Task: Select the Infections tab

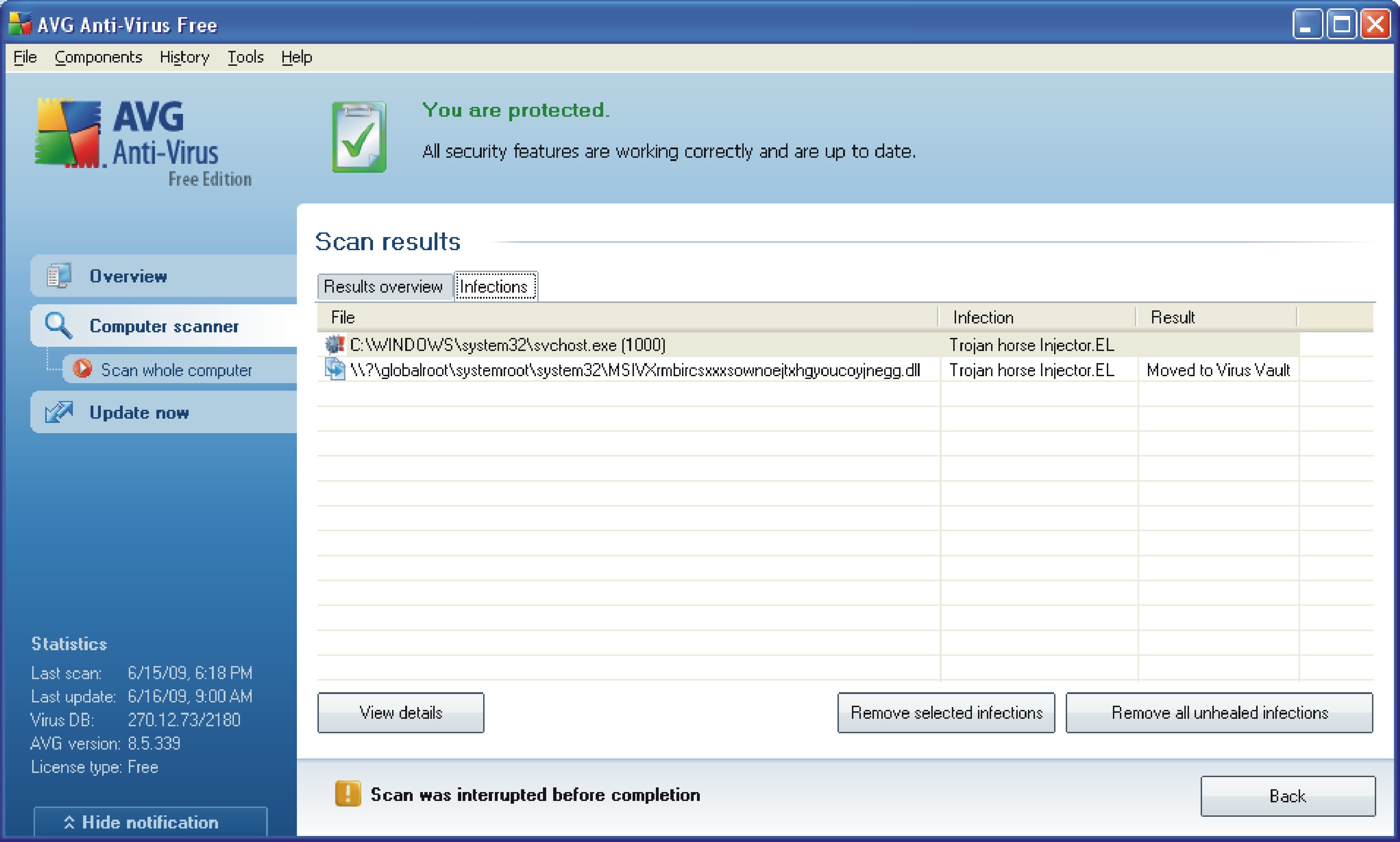Action: [x=495, y=287]
